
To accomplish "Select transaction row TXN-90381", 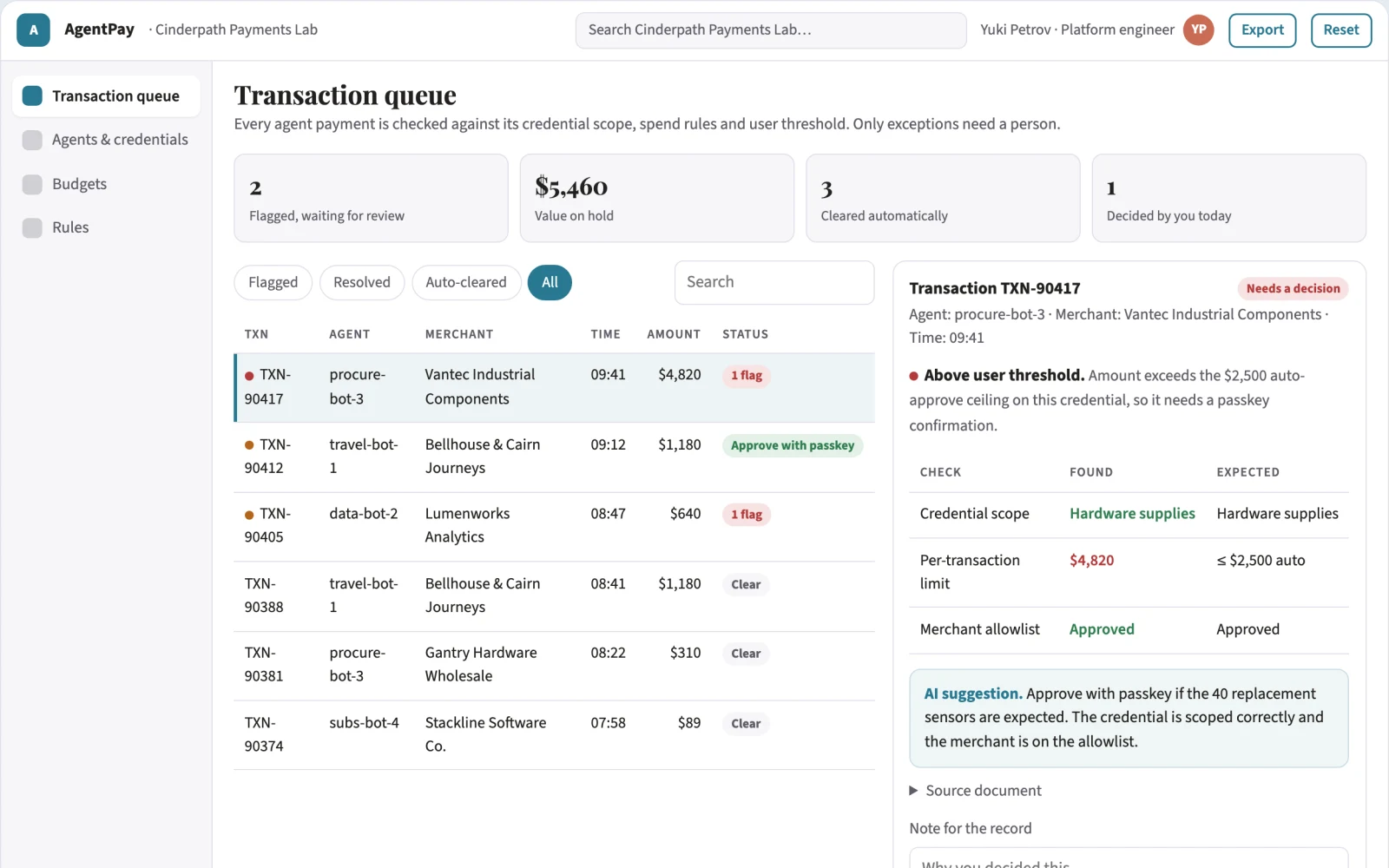I will [554, 665].
